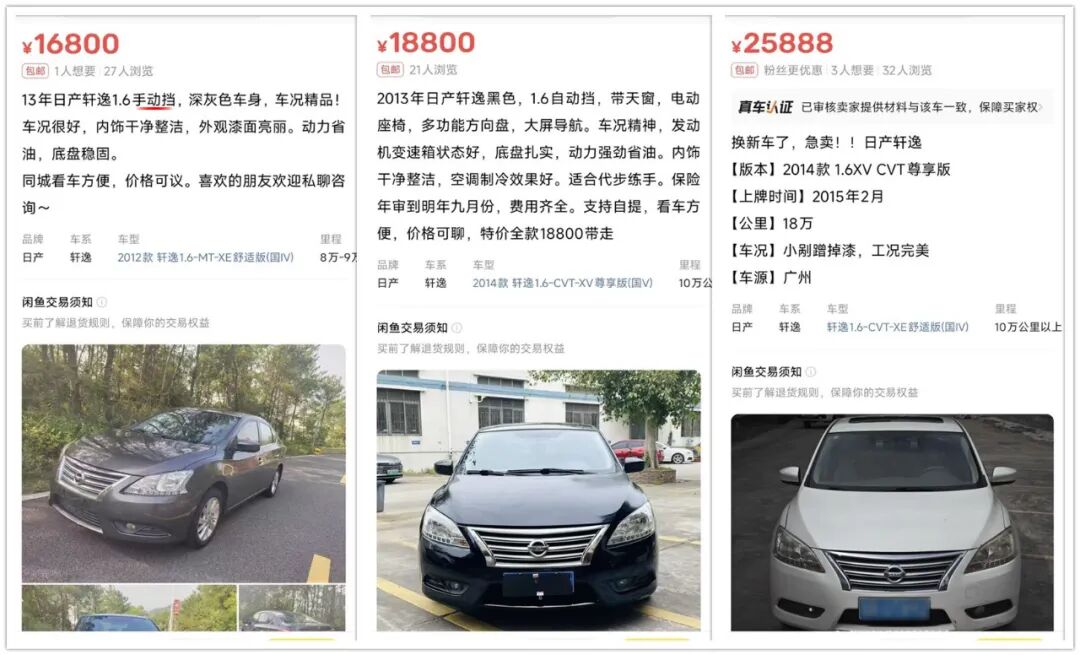This screenshot has height=655, width=1080.
Task: Open the bottom-left small thumbnail of first listing
Action: click(x=129, y=607)
